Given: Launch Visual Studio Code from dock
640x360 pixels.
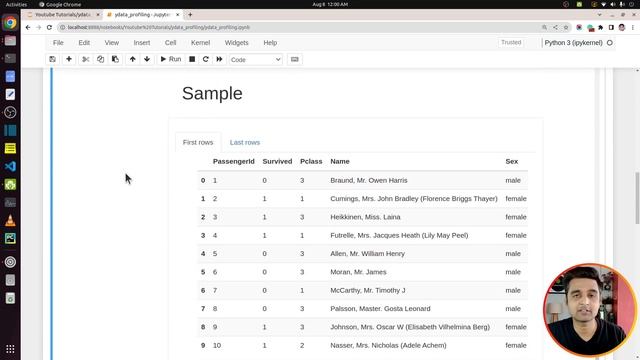Looking at the screenshot, I should pos(10,166).
